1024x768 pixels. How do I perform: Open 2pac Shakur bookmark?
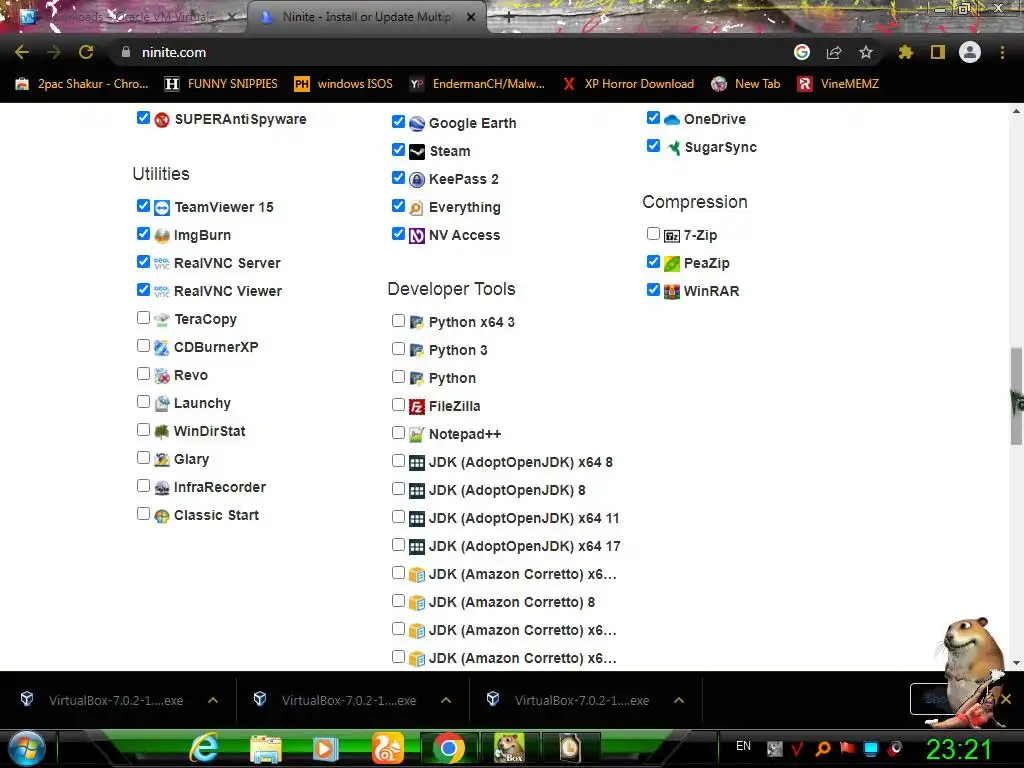(82, 84)
